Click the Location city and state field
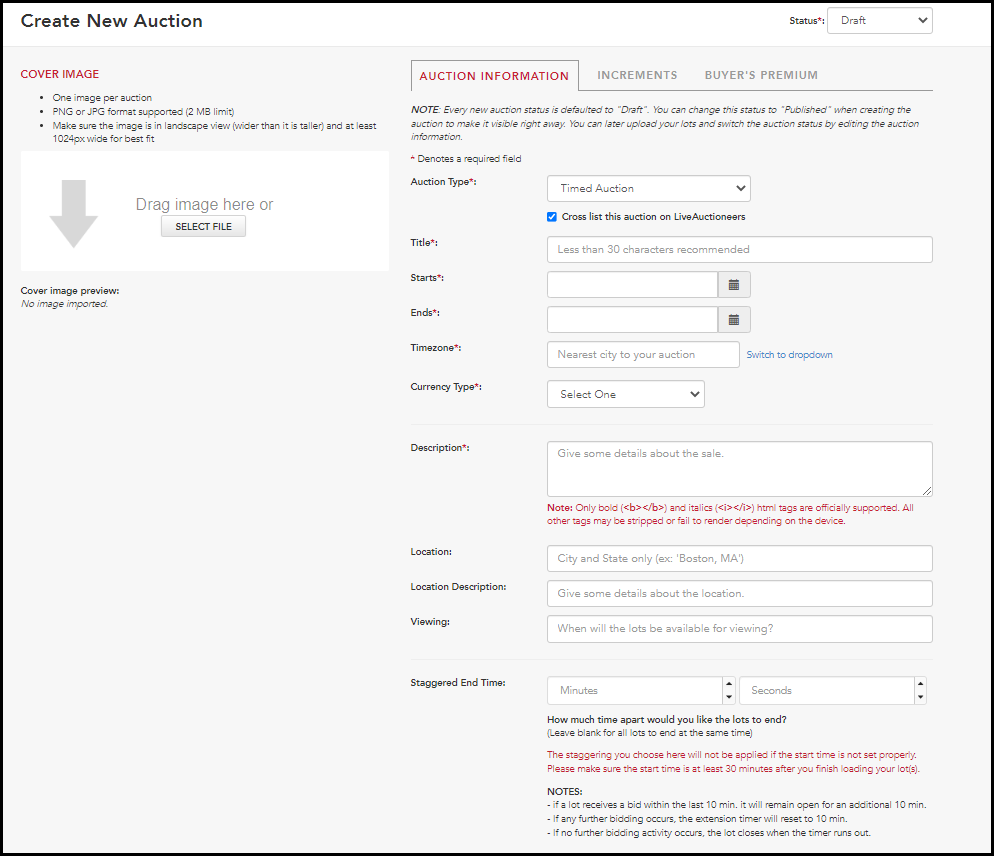Viewport: 994px width, 856px height. tap(740, 559)
